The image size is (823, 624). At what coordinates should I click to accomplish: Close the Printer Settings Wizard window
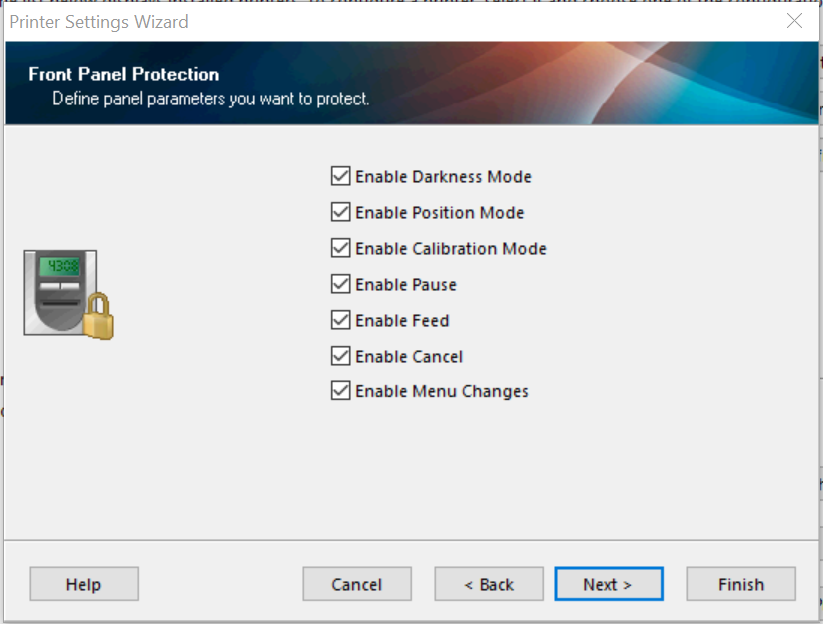tap(795, 20)
